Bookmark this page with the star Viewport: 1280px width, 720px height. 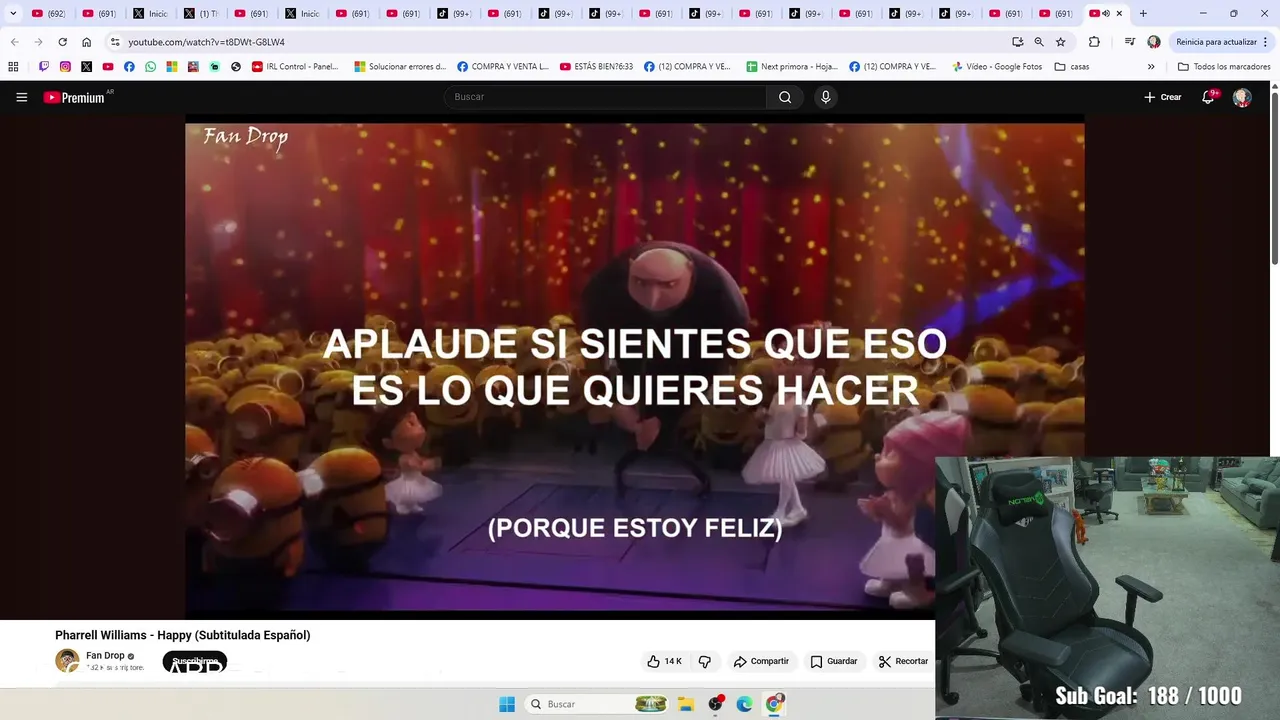coord(1061,42)
